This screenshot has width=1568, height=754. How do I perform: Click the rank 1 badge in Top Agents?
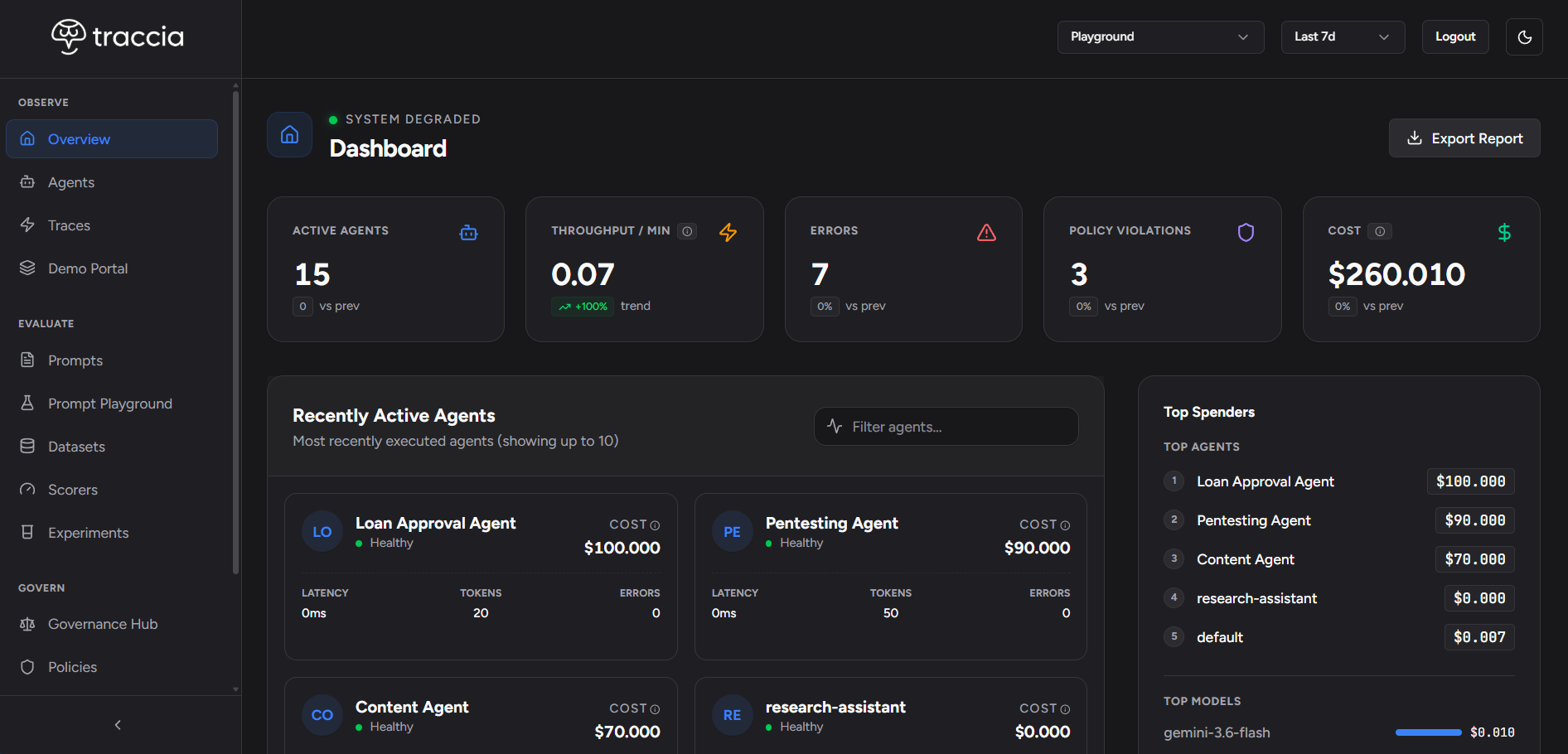1174,481
